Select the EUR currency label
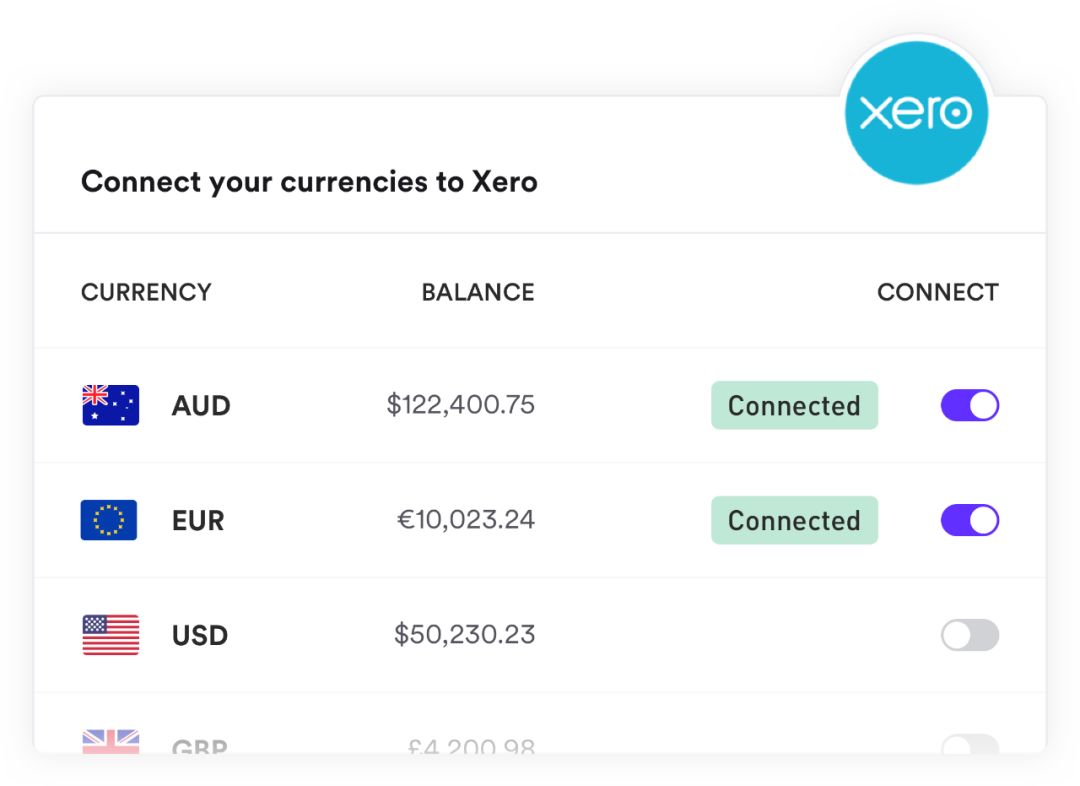Image resolution: width=1080 pixels, height=786 pixels. pyautogui.click(x=198, y=521)
